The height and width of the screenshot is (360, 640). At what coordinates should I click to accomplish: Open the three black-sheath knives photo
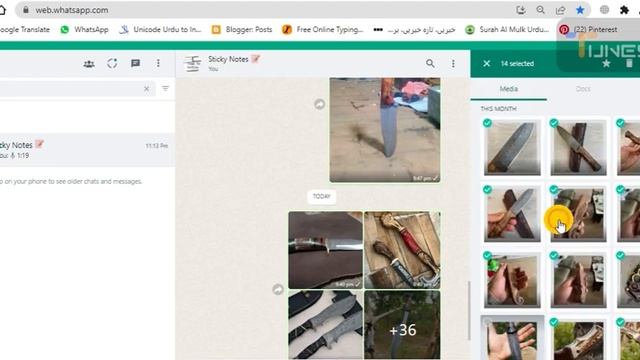point(325,325)
